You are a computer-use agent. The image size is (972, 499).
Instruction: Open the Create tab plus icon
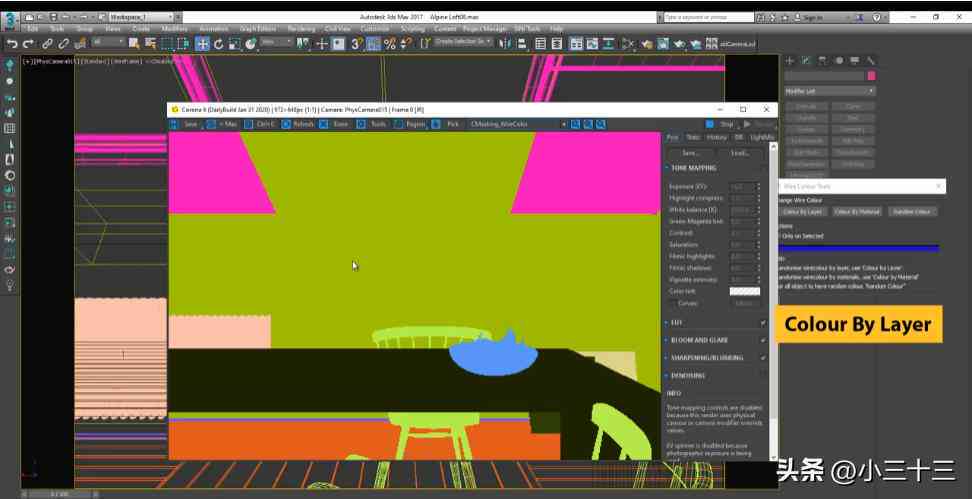pyautogui.click(x=790, y=61)
